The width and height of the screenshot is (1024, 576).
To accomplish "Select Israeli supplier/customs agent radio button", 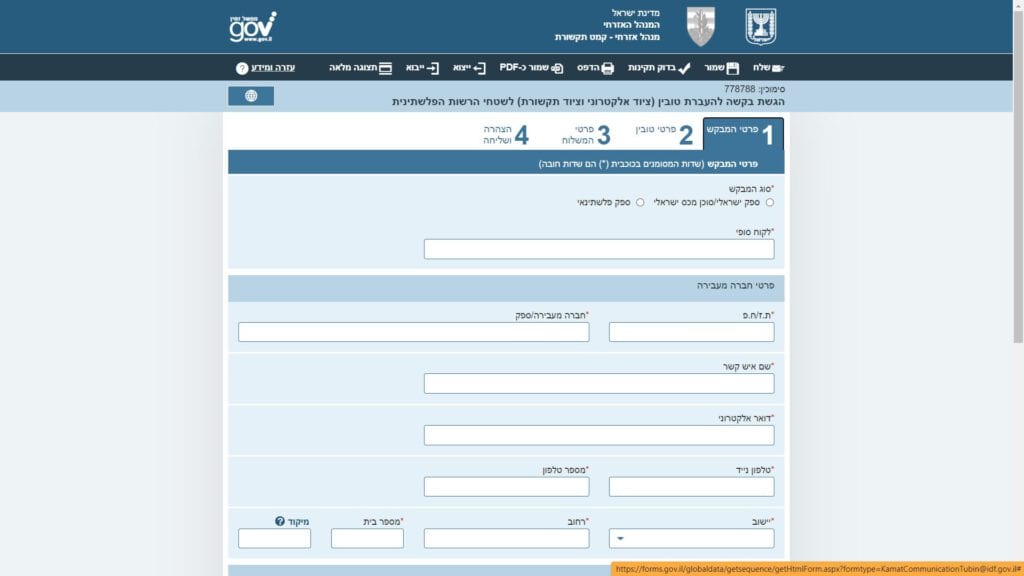I will 769,202.
